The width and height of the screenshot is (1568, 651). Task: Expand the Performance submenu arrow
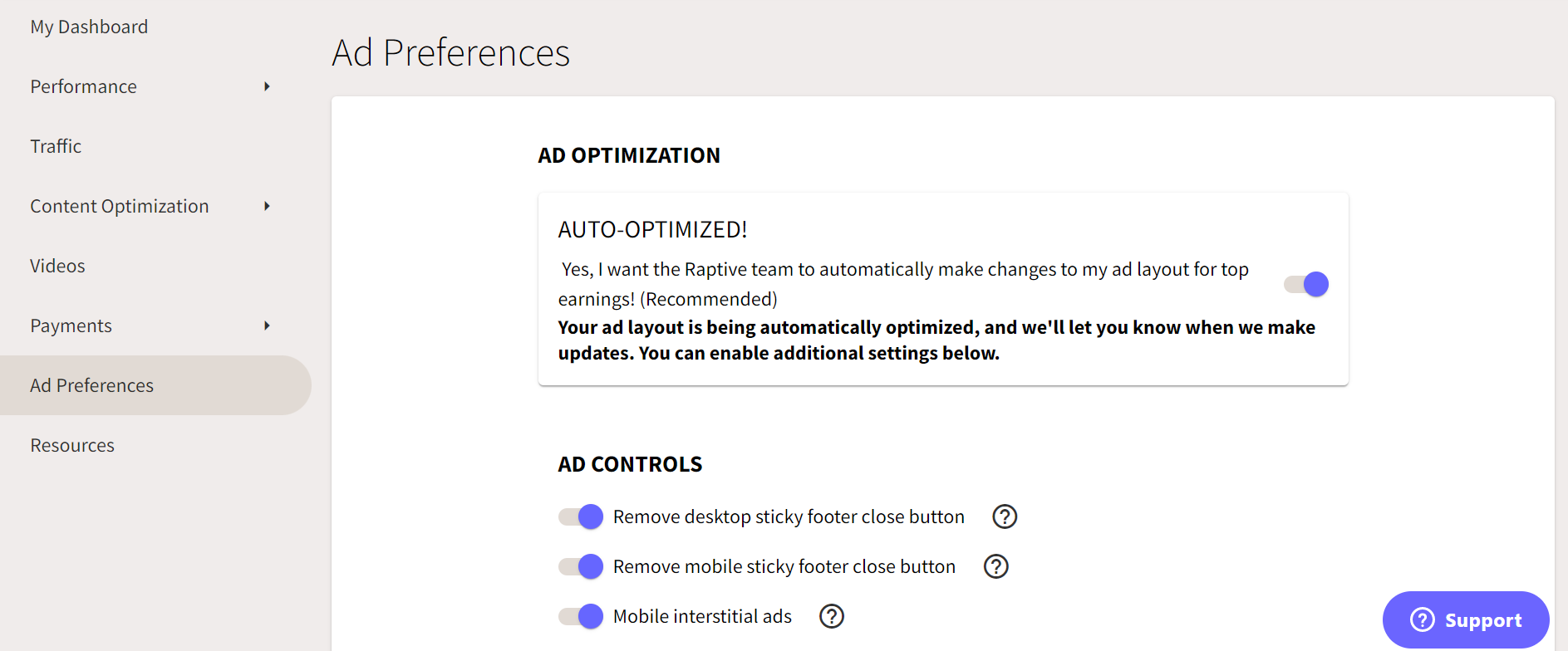click(267, 86)
